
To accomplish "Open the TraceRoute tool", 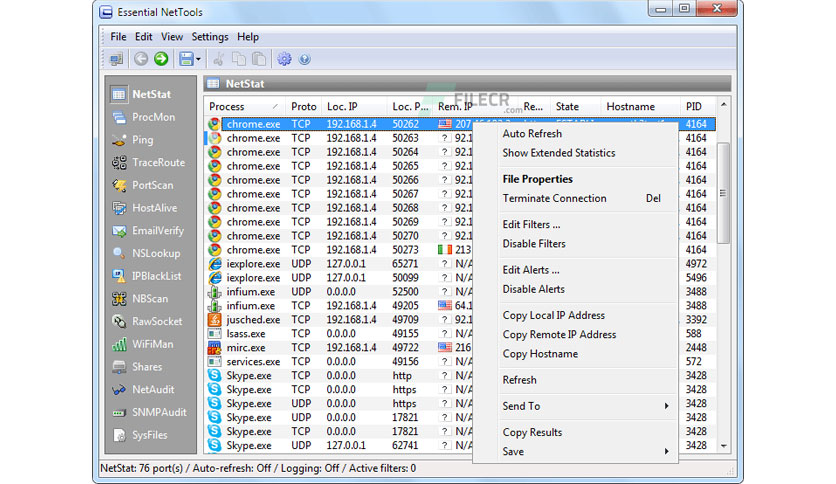I will point(148,163).
